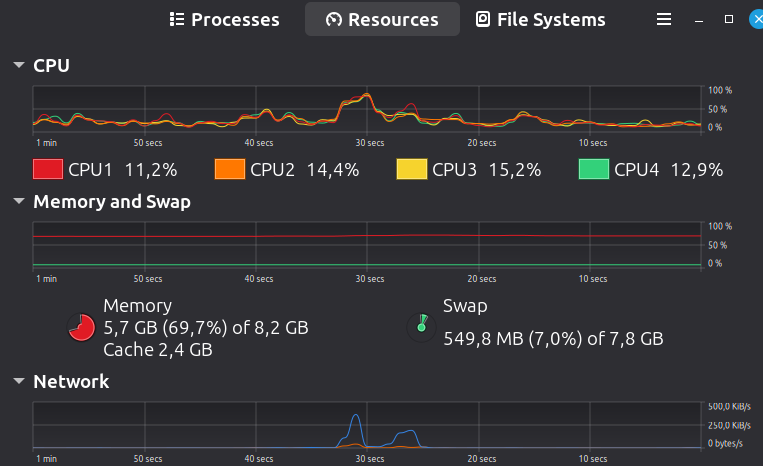Click the CPU usage peak on graph
Screen dimensions: 763x466
tap(367, 95)
